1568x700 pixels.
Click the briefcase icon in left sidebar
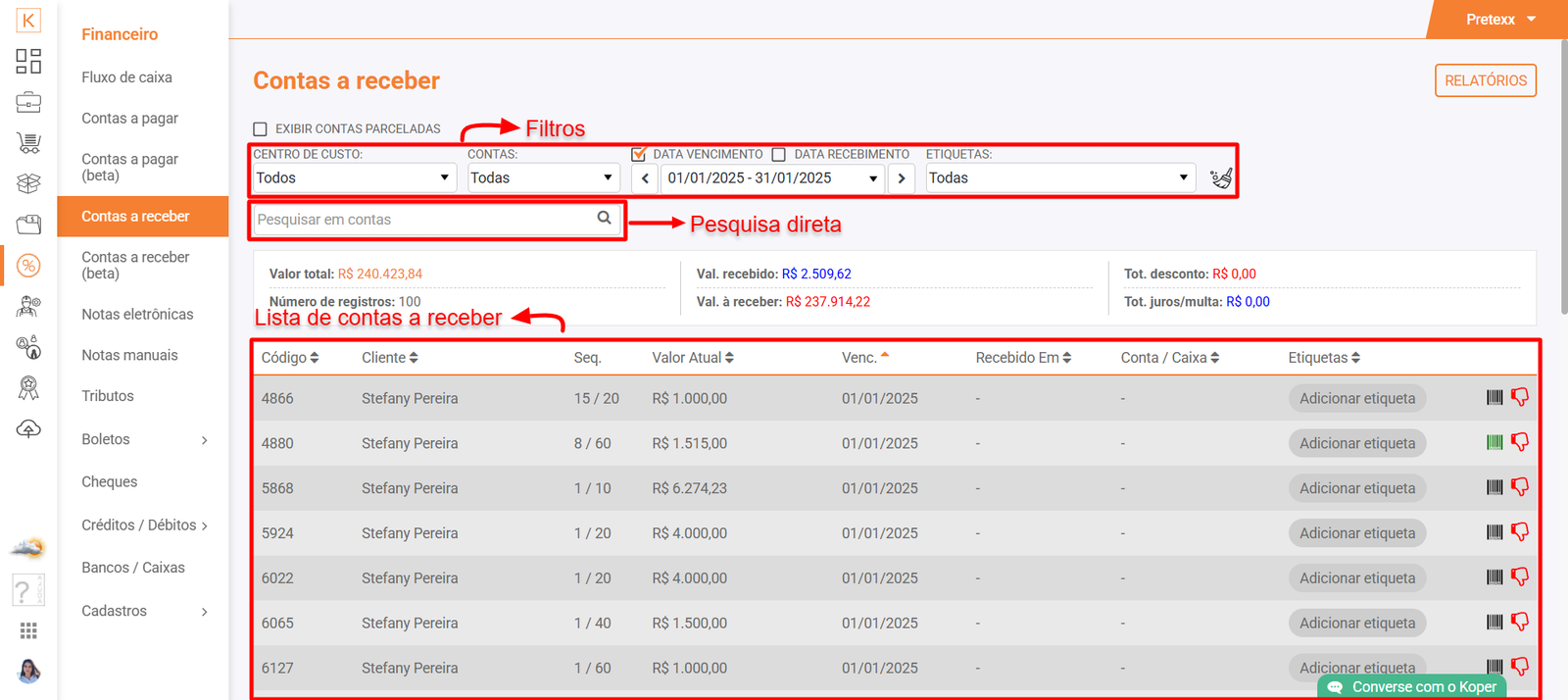(28, 102)
